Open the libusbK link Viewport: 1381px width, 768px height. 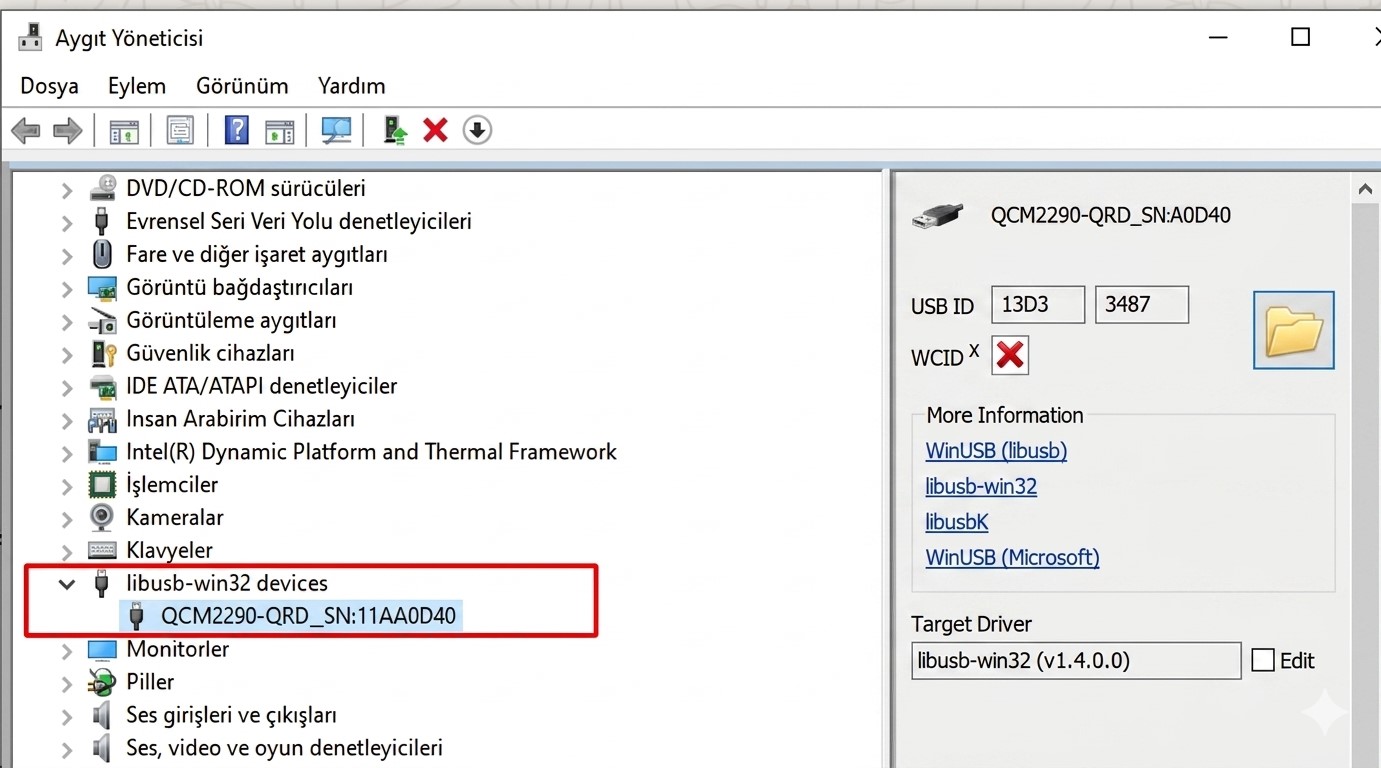pos(957,522)
